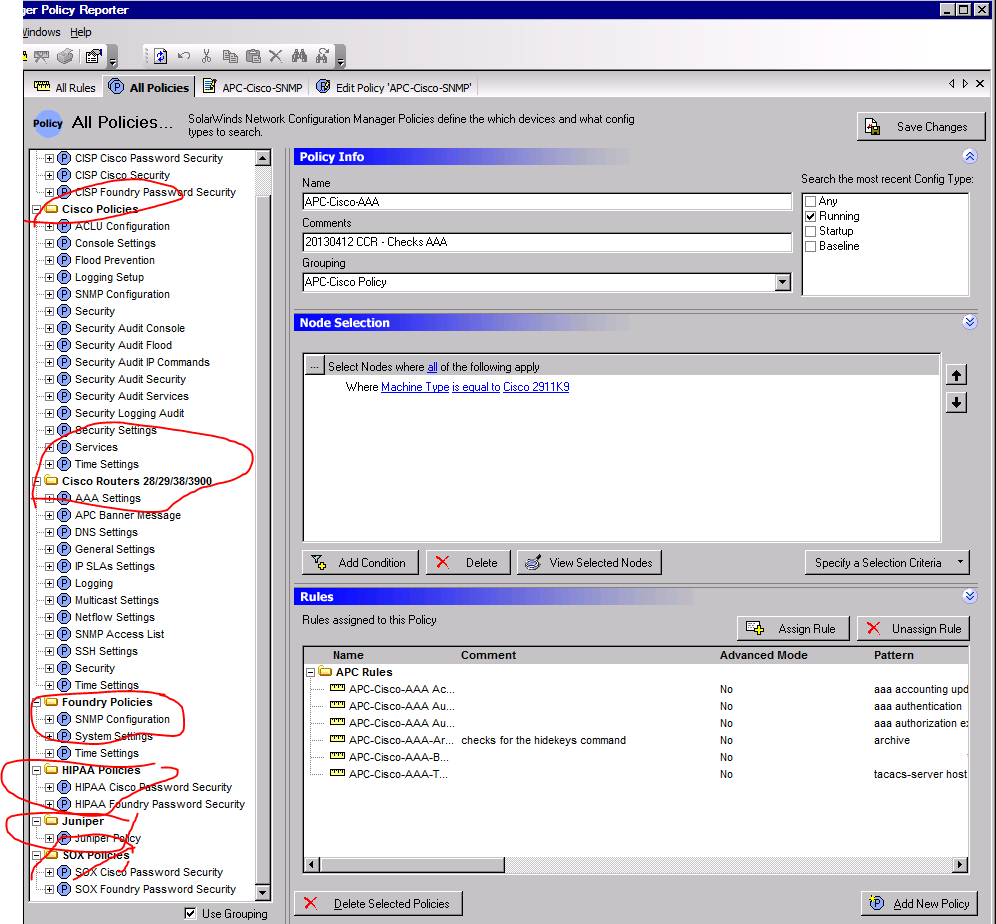This screenshot has width=996, height=924.
Task: Click the X delete toolbar icon
Action: pyautogui.click(x=275, y=56)
